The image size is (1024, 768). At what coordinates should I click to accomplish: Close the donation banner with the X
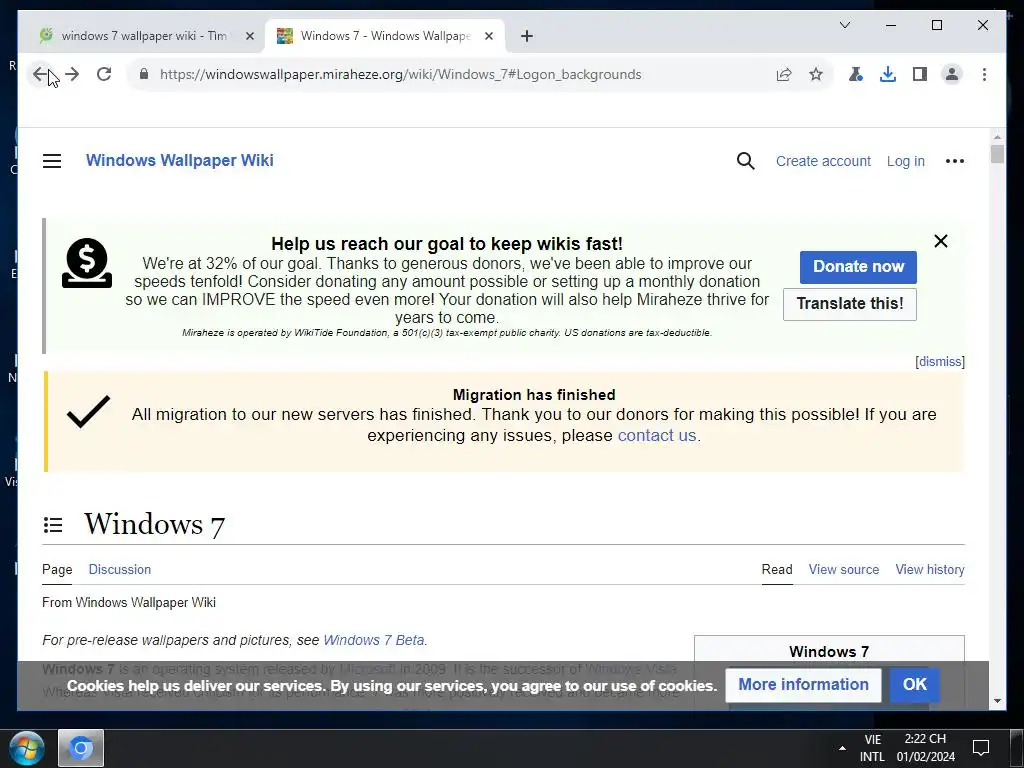point(940,241)
